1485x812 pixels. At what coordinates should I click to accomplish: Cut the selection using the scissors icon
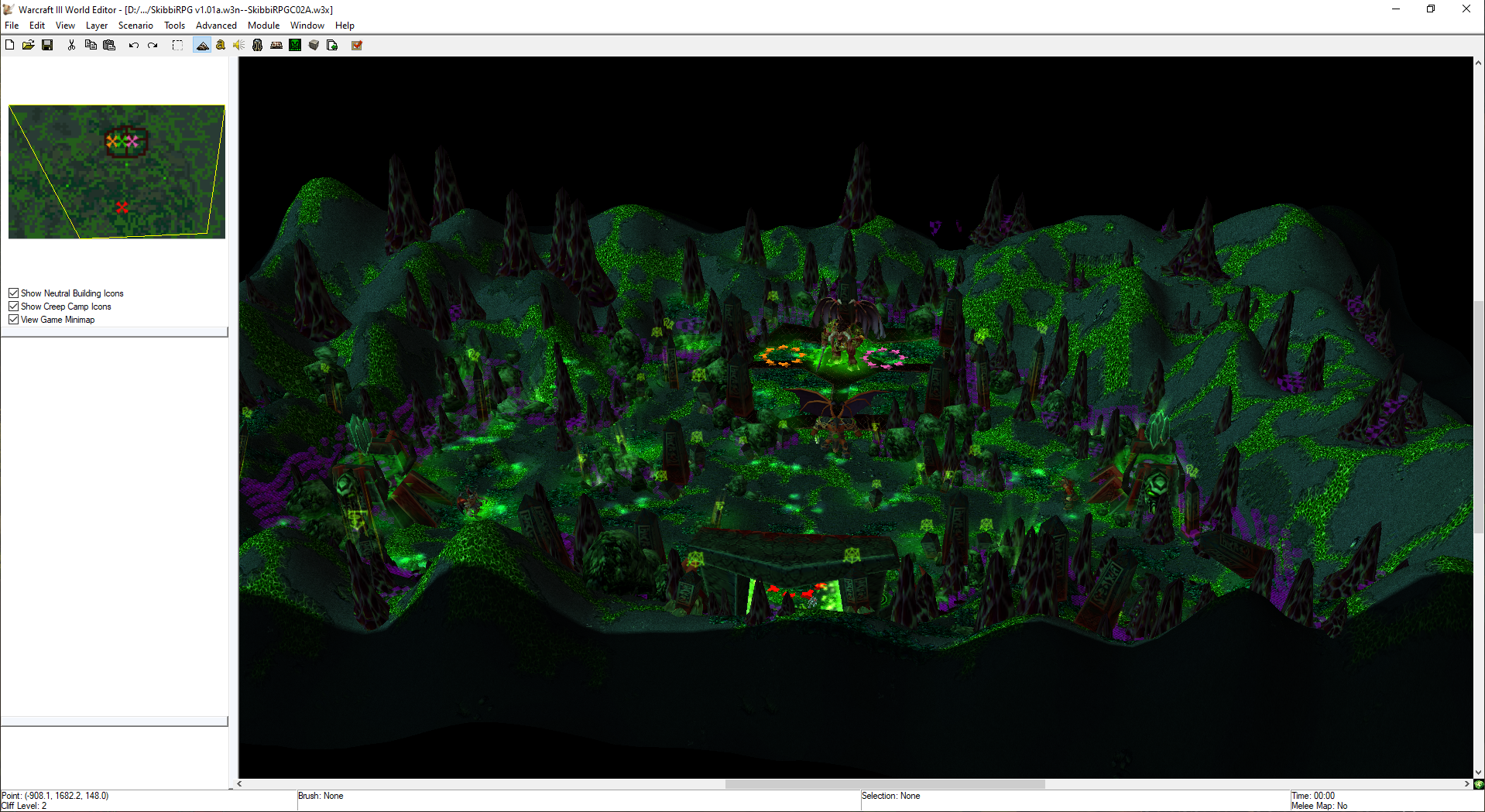[x=71, y=45]
